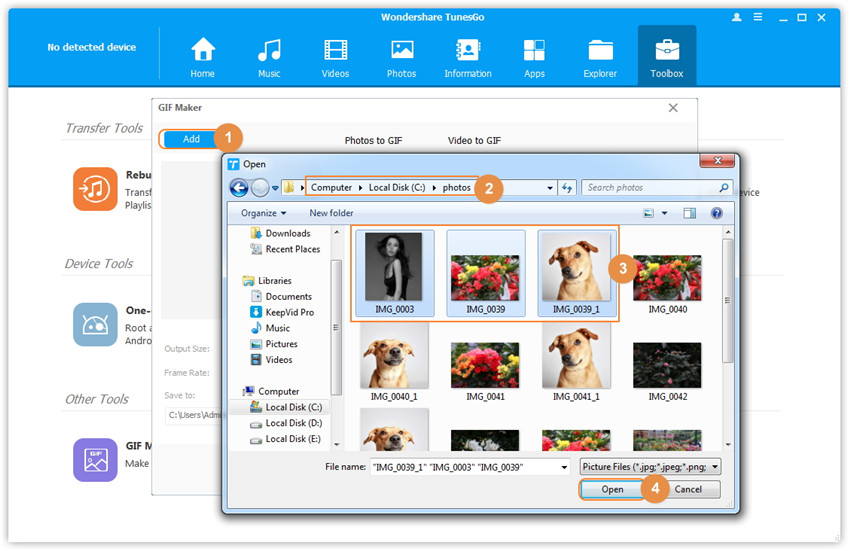The image size is (850, 551).
Task: Click the Rebuild iTunes Library orange icon
Action: click(95, 189)
